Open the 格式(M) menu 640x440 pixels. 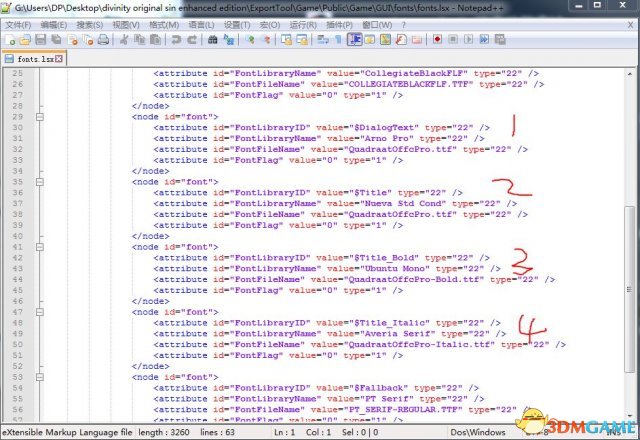tap(164, 25)
